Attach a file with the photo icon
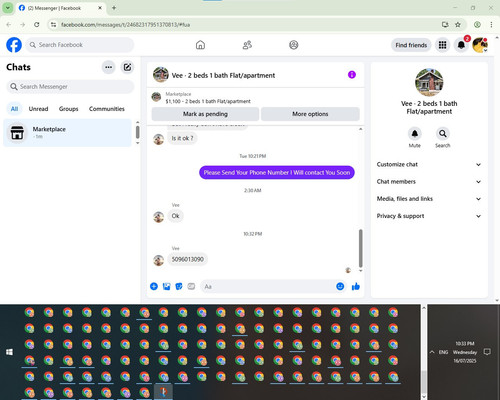Image resolution: width=500 pixels, height=400 pixels. pos(166,286)
